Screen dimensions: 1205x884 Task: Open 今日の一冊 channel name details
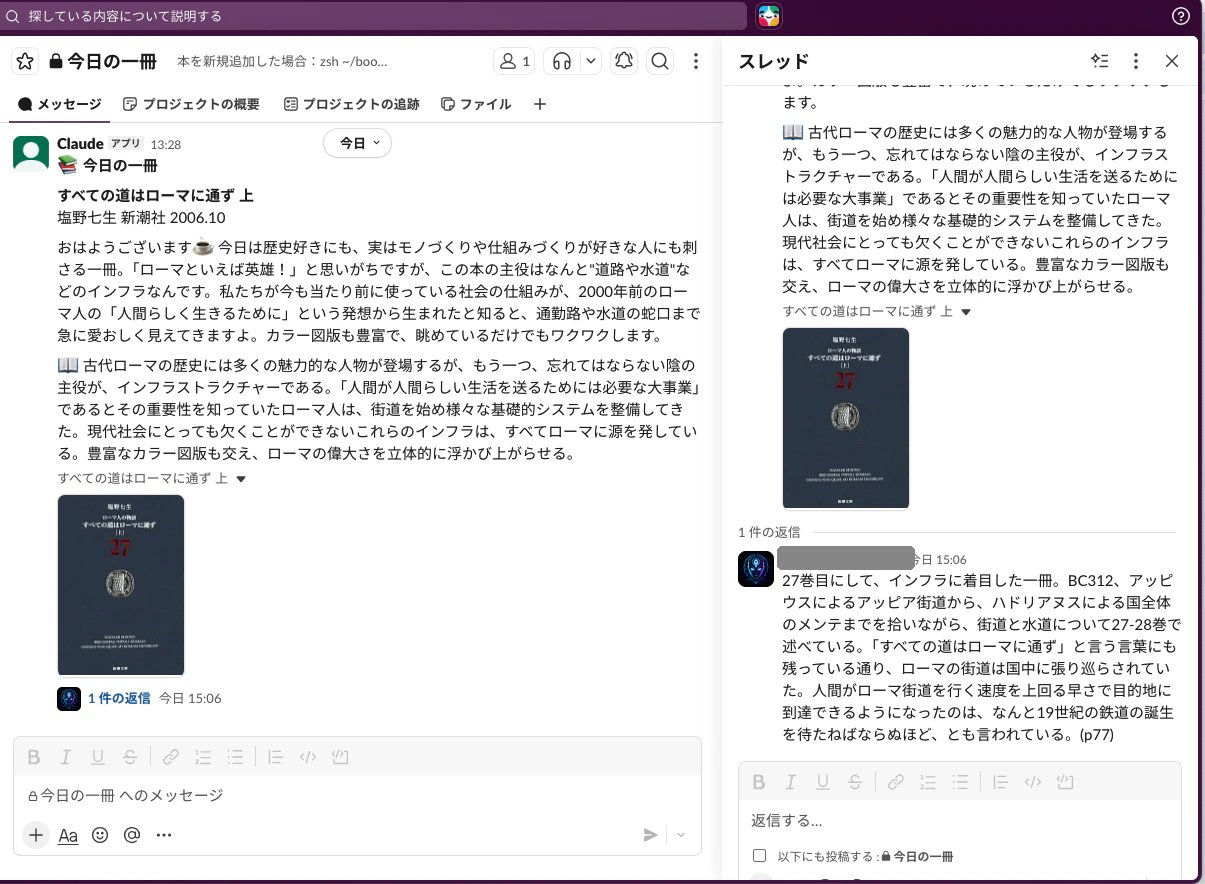[102, 61]
